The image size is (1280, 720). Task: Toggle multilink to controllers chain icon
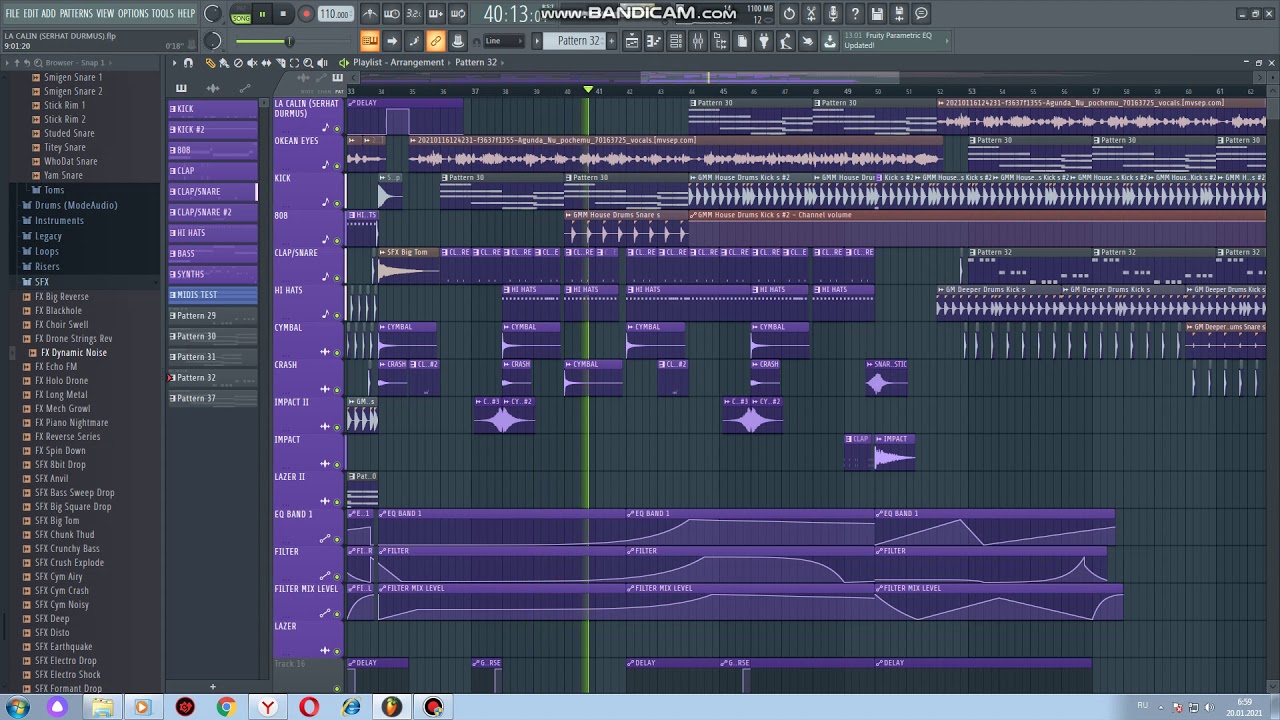tap(435, 41)
